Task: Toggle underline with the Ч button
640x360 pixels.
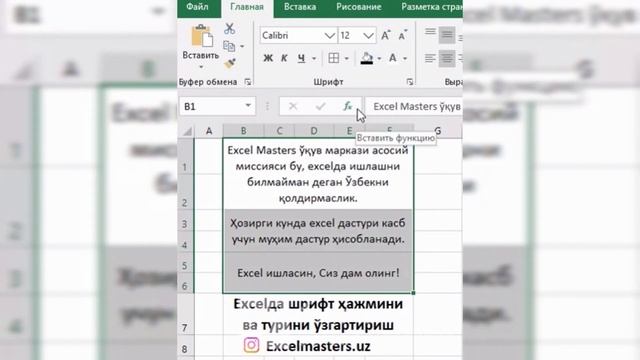Action: [x=301, y=58]
